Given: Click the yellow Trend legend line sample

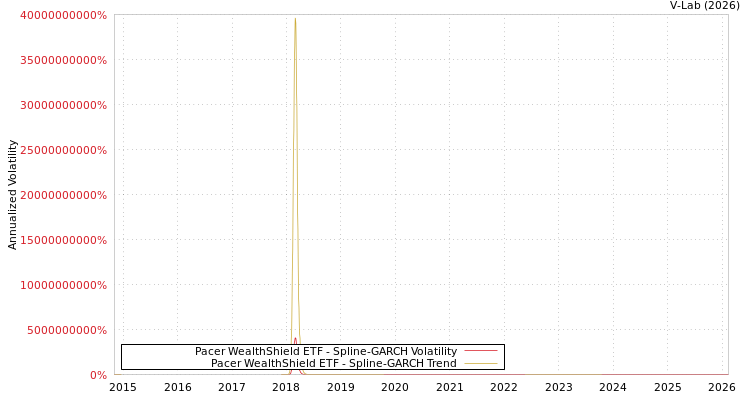Looking at the screenshot, I should 481,363.
